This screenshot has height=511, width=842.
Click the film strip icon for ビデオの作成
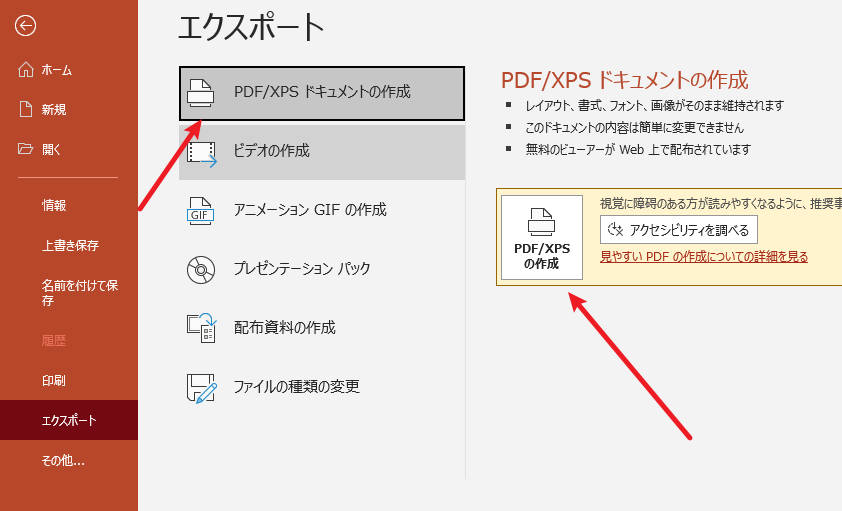[201, 153]
